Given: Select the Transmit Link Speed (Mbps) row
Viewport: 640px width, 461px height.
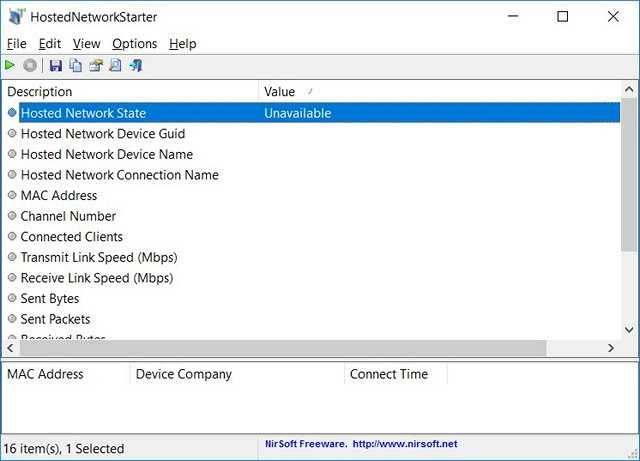Looking at the screenshot, I should click(313, 257).
